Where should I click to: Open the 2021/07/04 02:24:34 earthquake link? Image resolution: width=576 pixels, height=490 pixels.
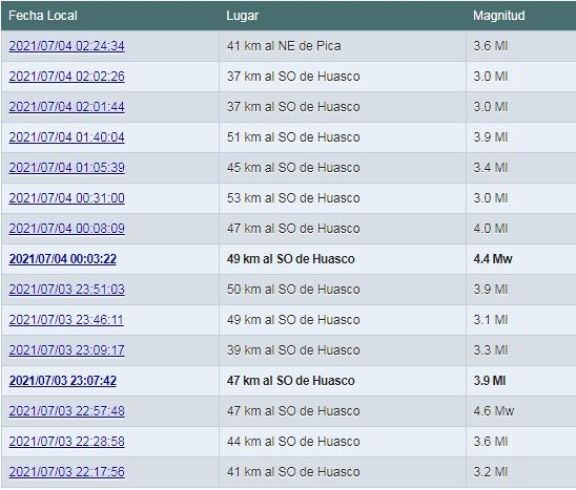click(66, 46)
